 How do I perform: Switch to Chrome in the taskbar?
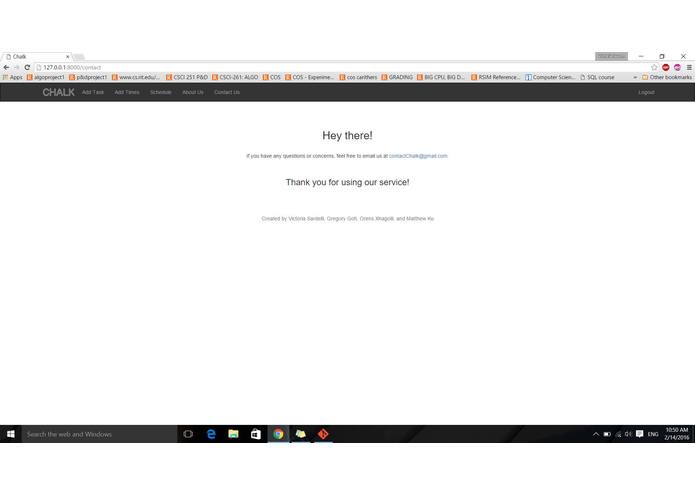click(x=278, y=434)
